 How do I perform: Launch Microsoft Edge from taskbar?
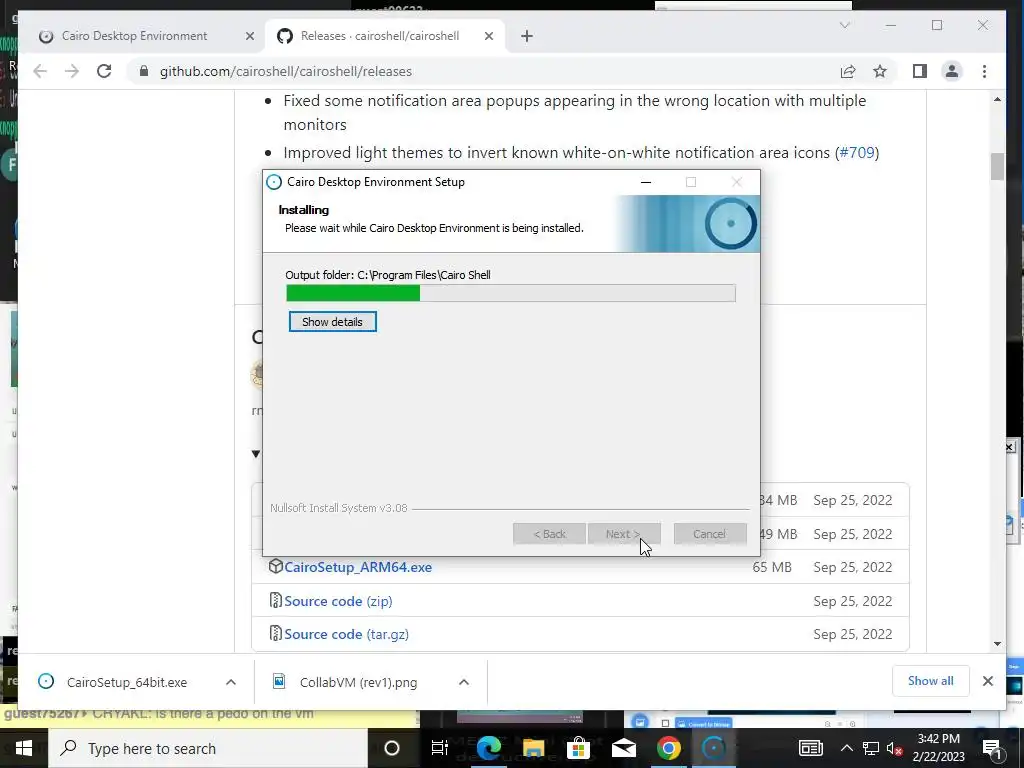tap(488, 748)
